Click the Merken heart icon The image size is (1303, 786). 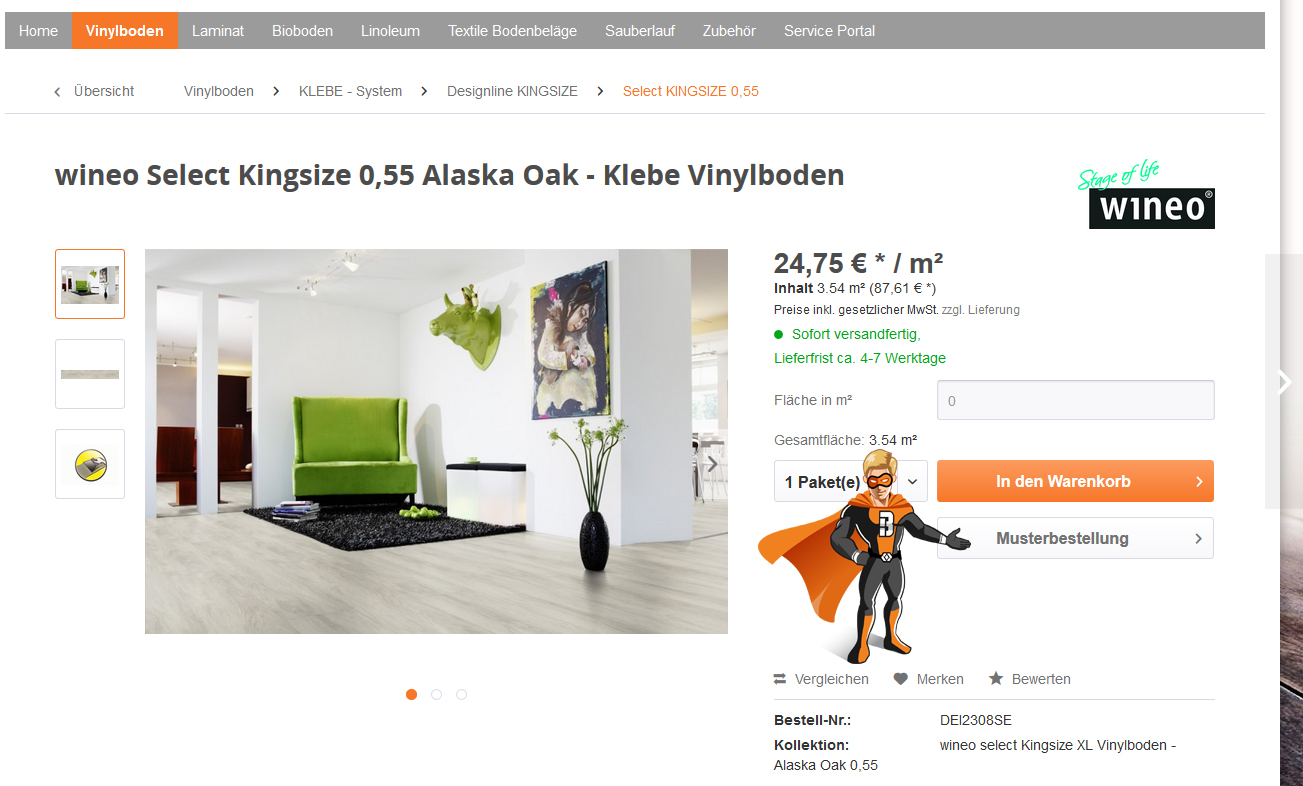pyautogui.click(x=900, y=679)
